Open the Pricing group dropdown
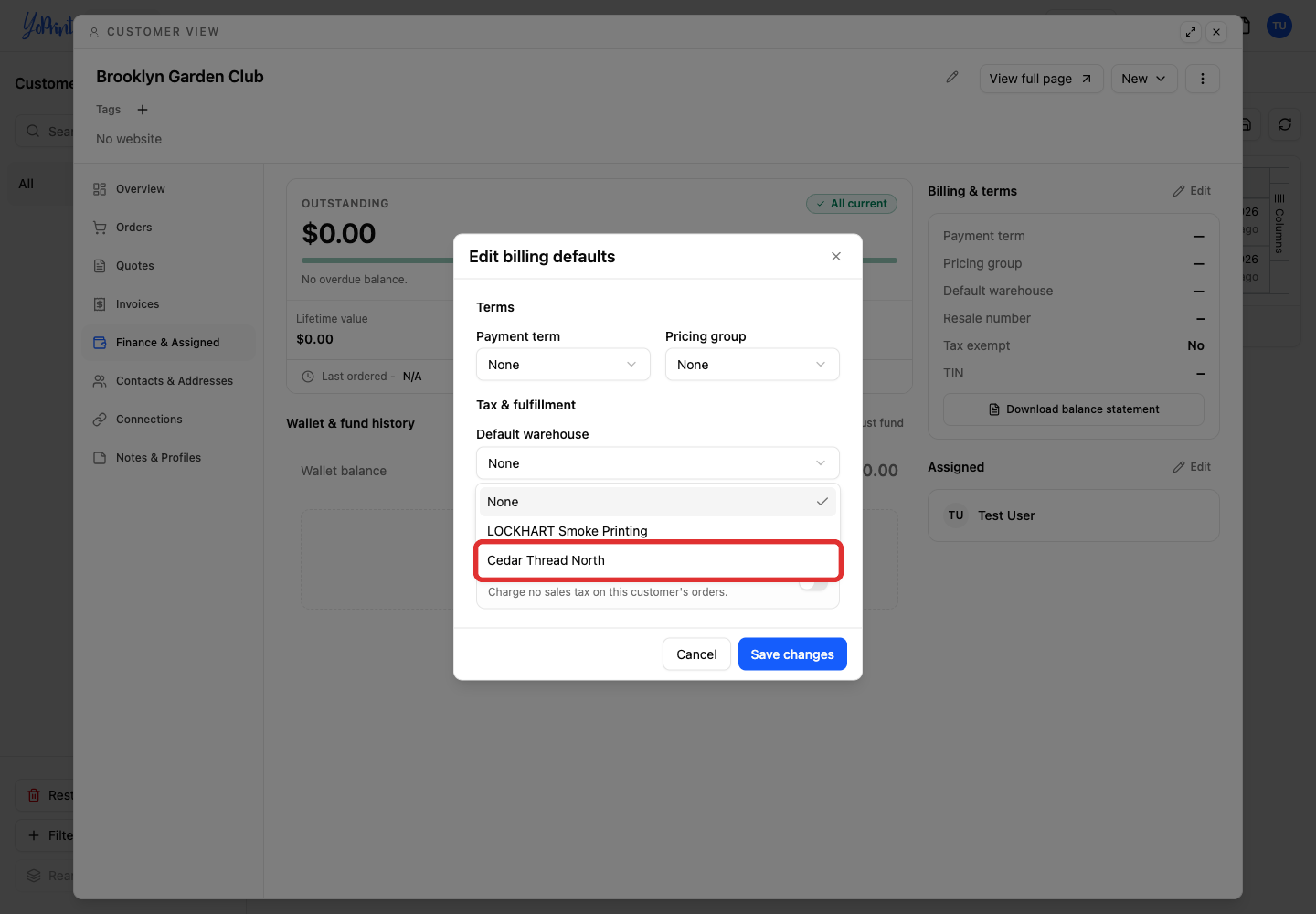 pyautogui.click(x=752, y=365)
